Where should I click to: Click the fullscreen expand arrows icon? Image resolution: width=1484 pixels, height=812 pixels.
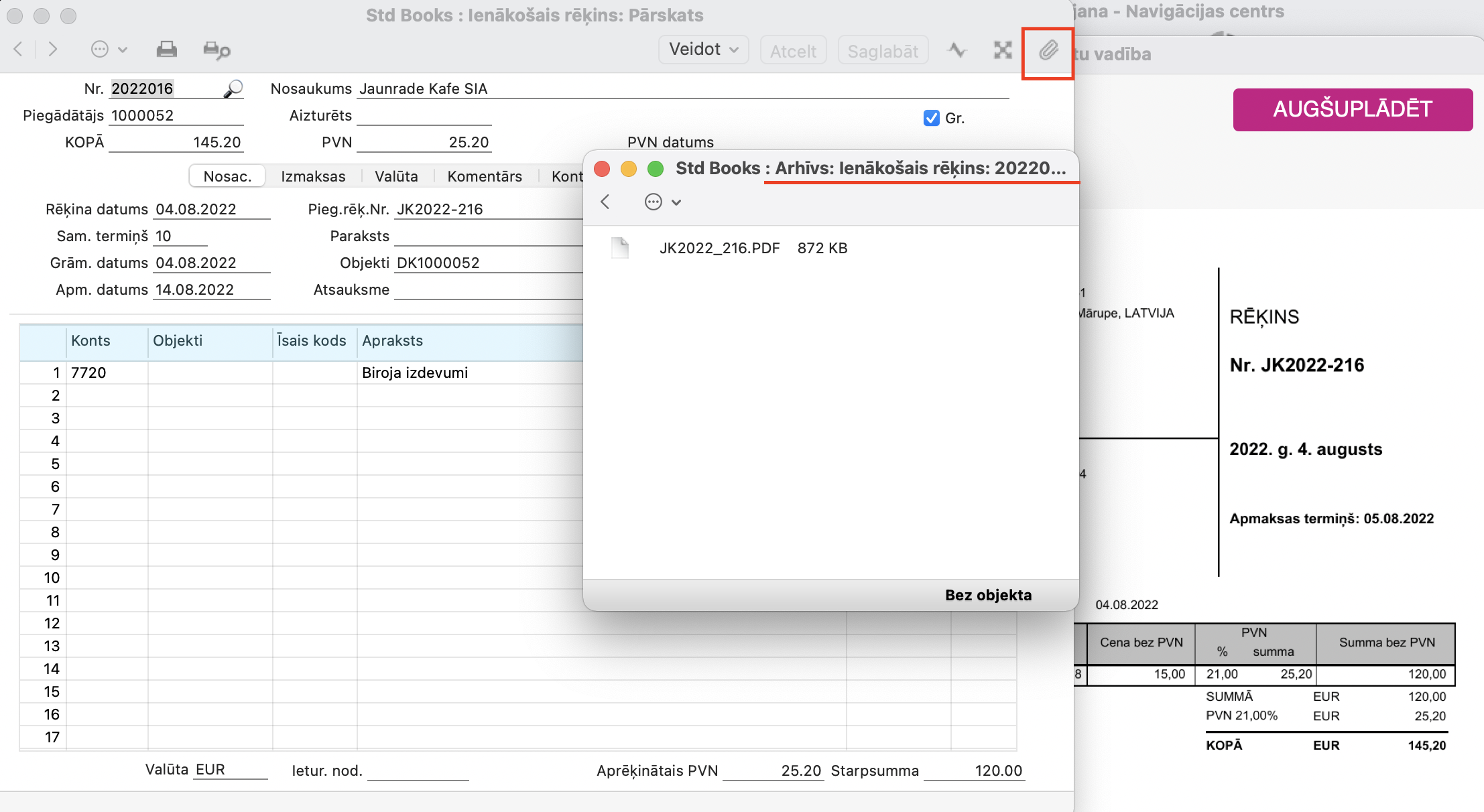(x=1003, y=50)
